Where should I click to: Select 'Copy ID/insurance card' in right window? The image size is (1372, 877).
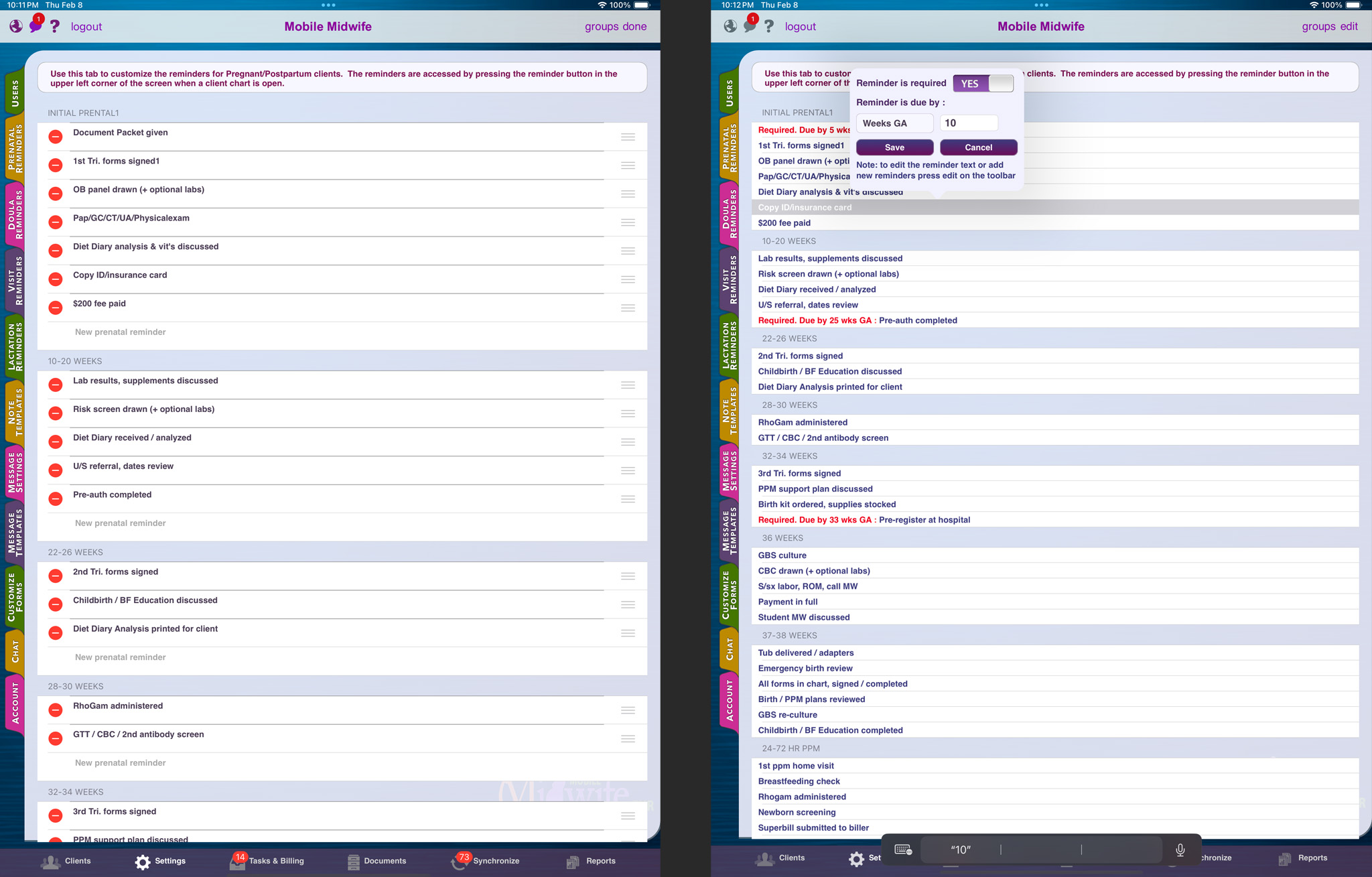1055,208
